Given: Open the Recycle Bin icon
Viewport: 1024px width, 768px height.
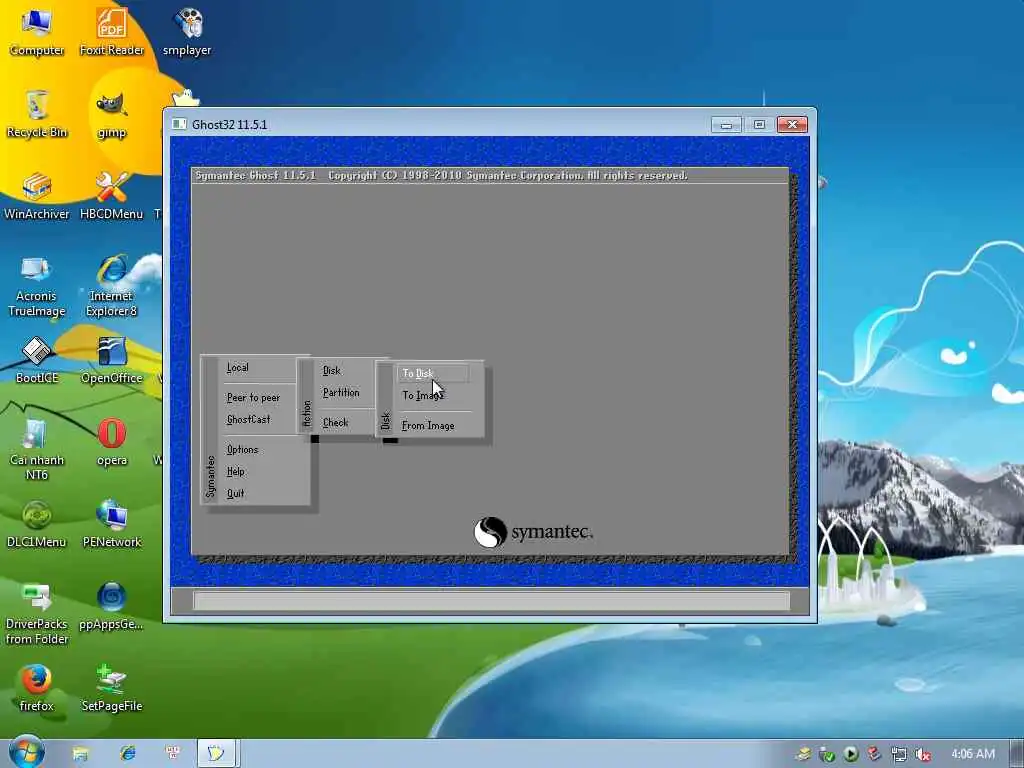Looking at the screenshot, I should coord(37,114).
